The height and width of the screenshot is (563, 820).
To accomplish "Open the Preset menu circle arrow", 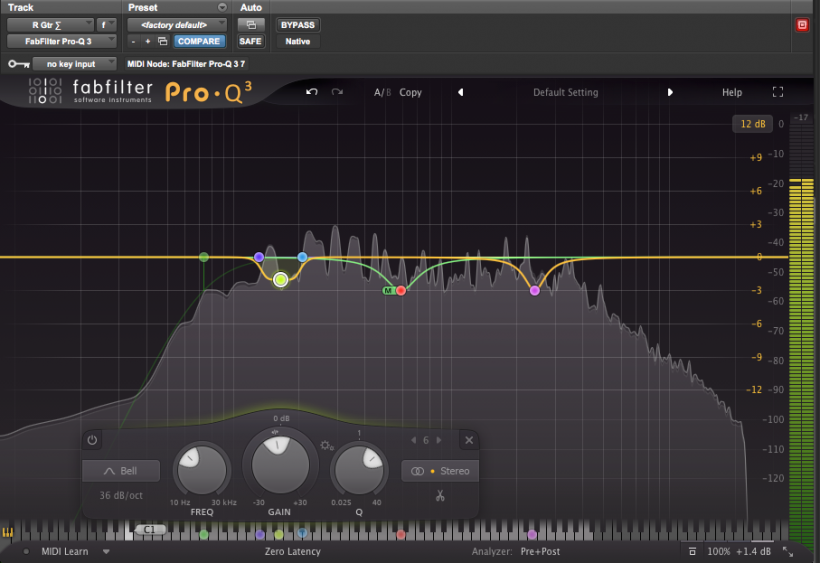I will (222, 7).
